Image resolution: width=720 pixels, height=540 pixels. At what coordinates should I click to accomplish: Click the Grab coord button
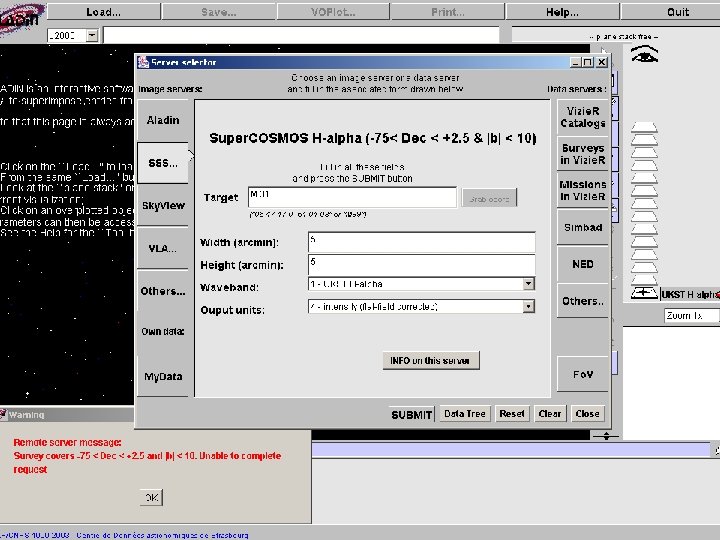coord(489,198)
